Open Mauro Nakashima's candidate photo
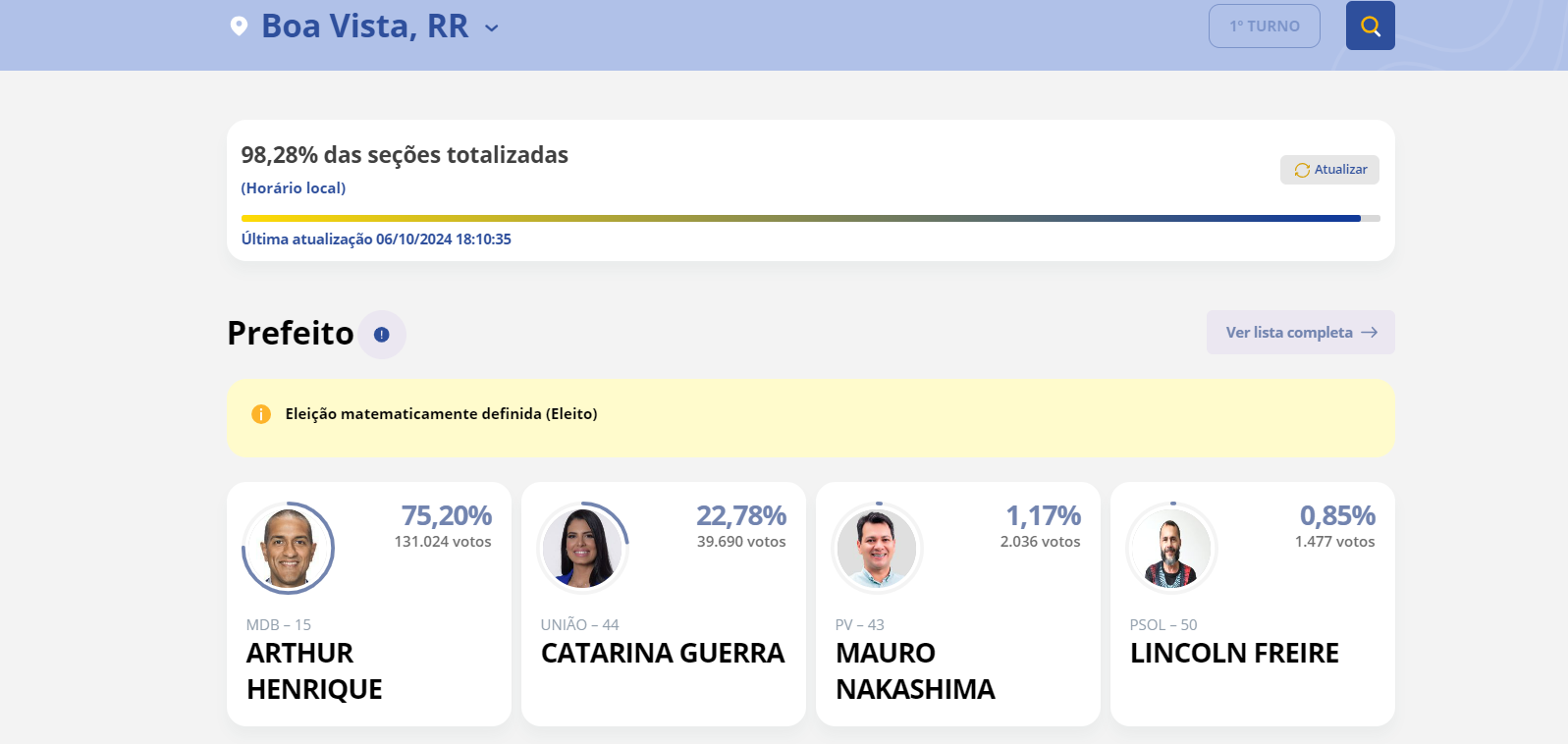The width and height of the screenshot is (1568, 744). point(878,548)
